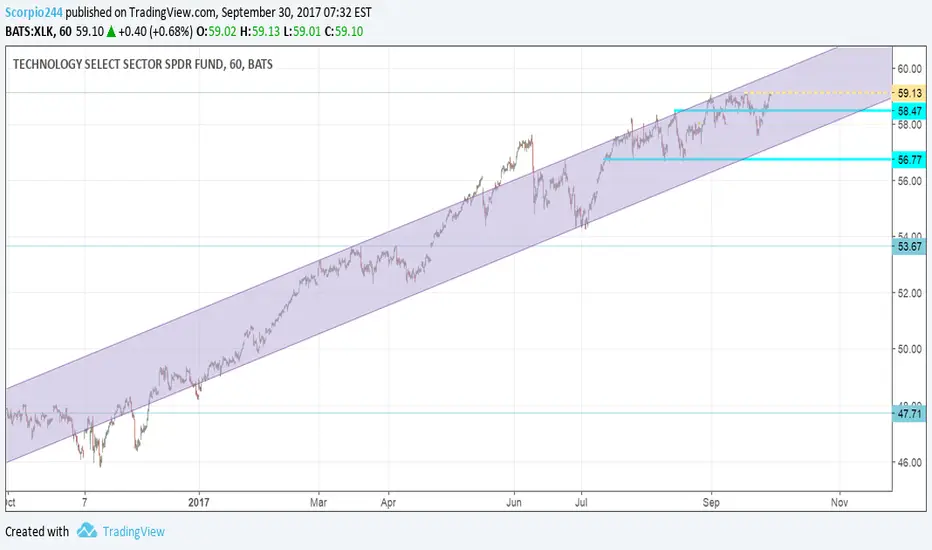
Task: Click the L:59.01 low value
Action: click(x=303, y=31)
